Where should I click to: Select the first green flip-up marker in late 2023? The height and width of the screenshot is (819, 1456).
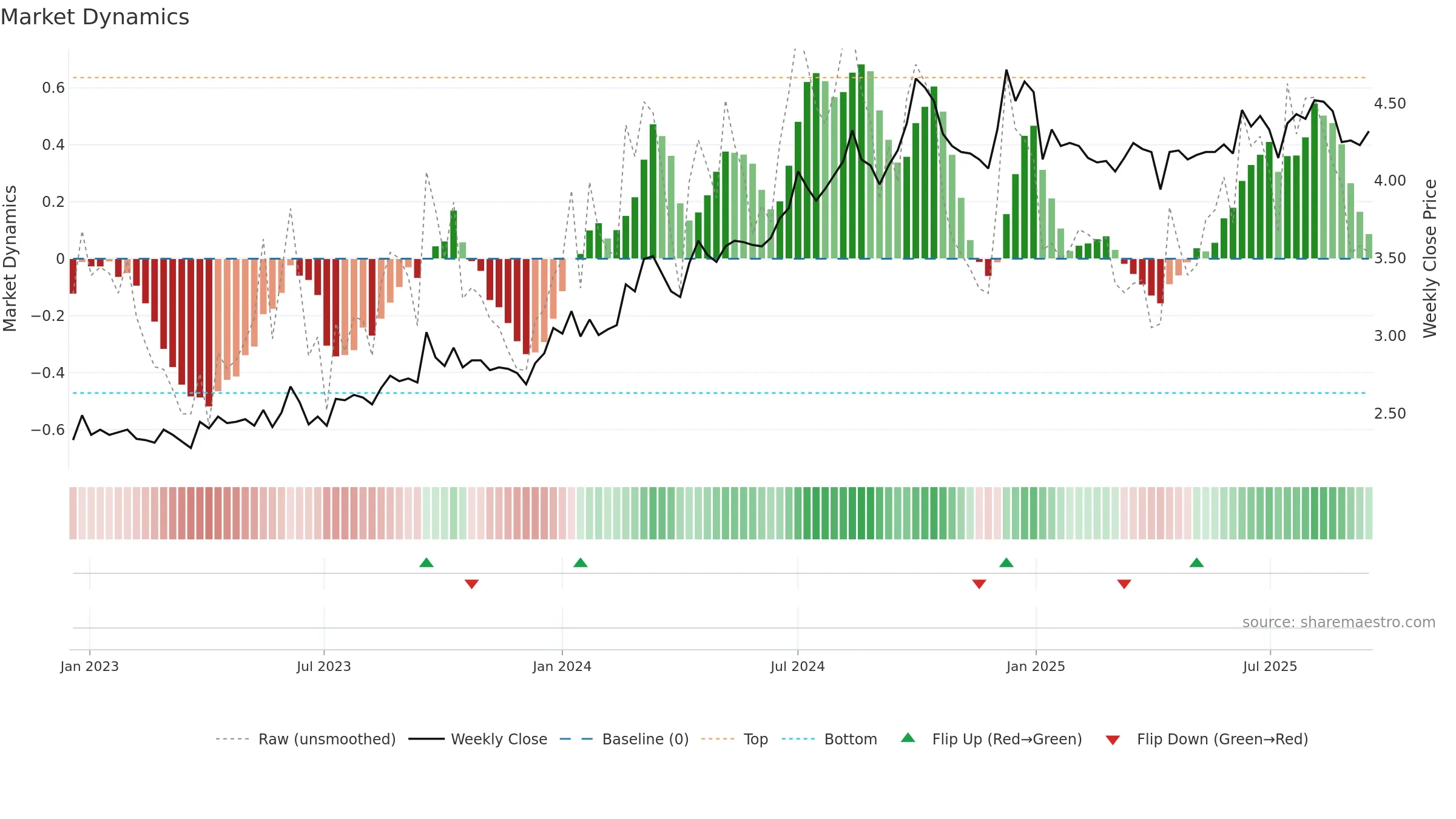[x=426, y=562]
